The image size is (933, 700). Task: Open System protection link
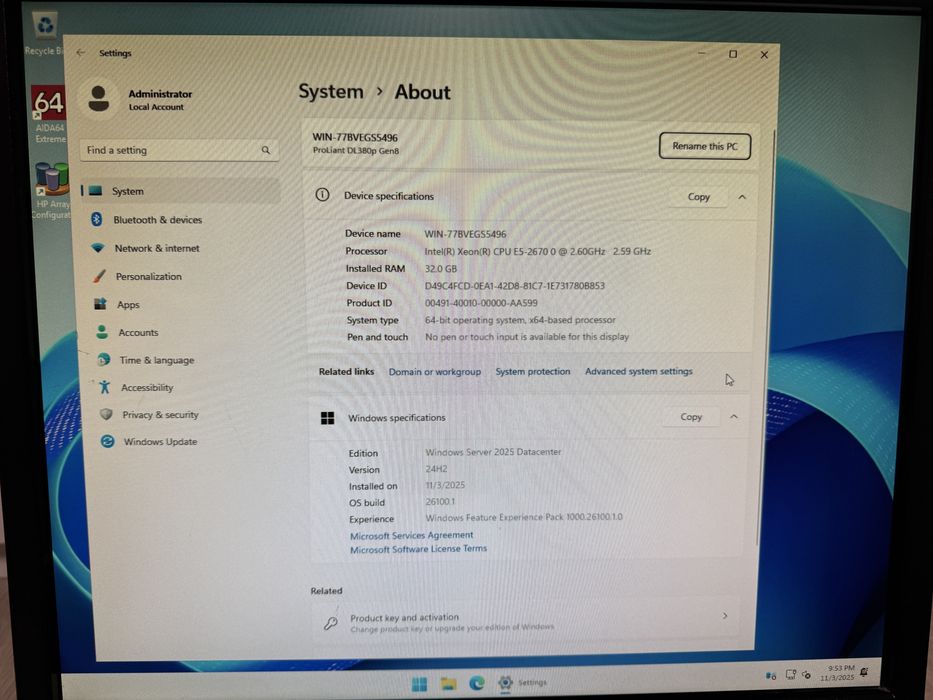coord(533,371)
